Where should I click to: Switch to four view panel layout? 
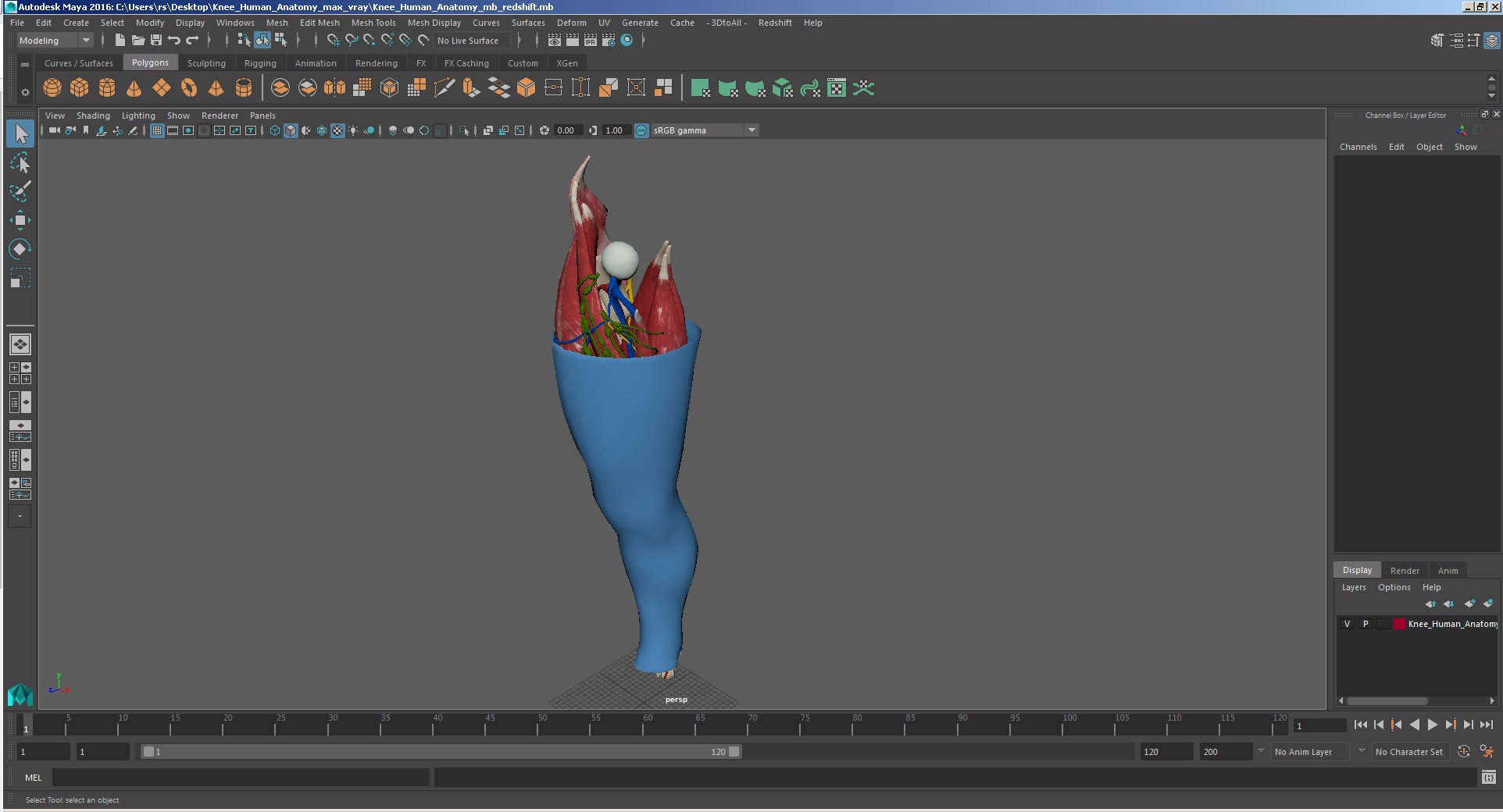click(20, 373)
